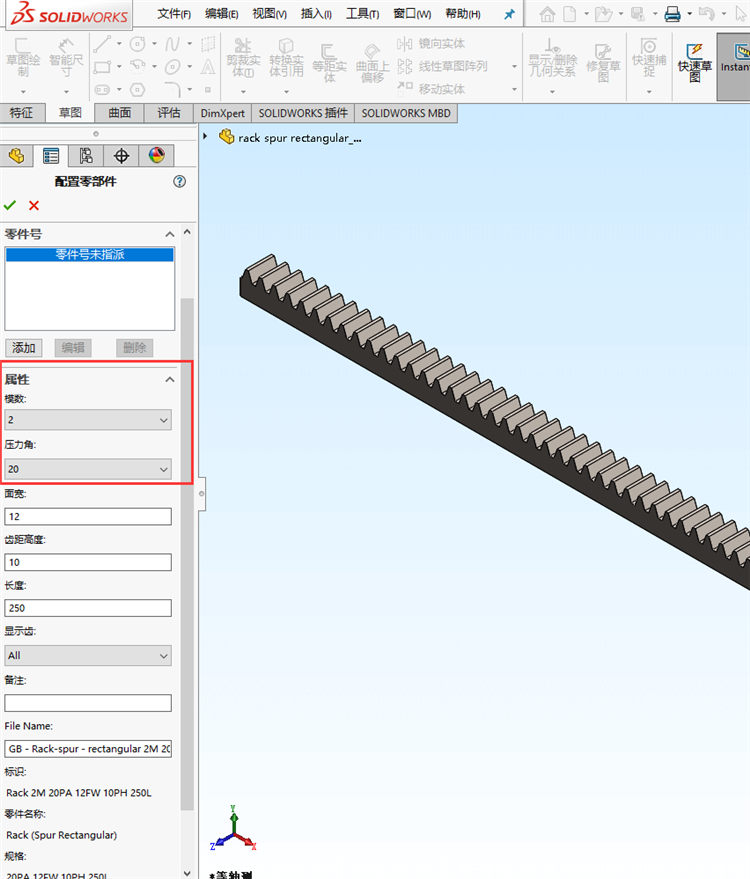
Task: Click the Open folder icon
Action: click(x=603, y=14)
